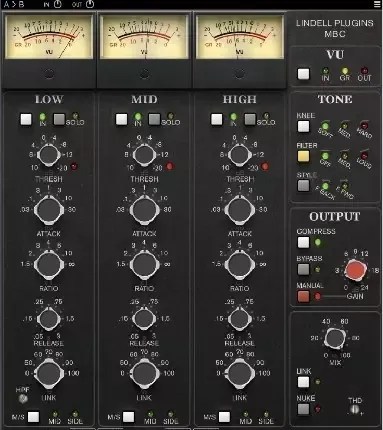
Task: Click the LOW meter calibration screw
Action: 49,74
